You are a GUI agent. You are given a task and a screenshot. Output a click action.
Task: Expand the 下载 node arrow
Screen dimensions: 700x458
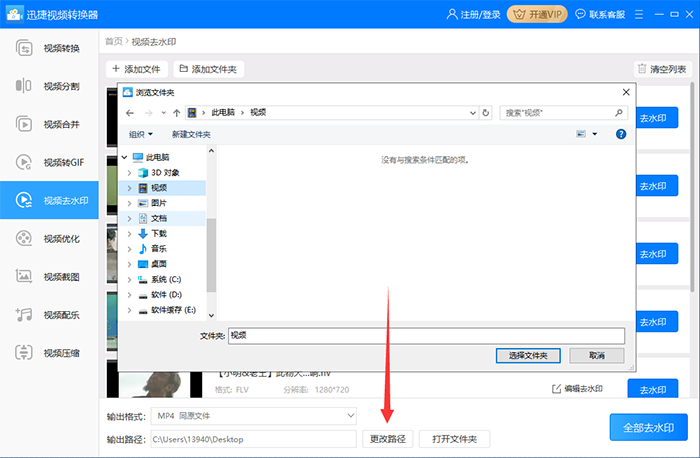click(129, 234)
